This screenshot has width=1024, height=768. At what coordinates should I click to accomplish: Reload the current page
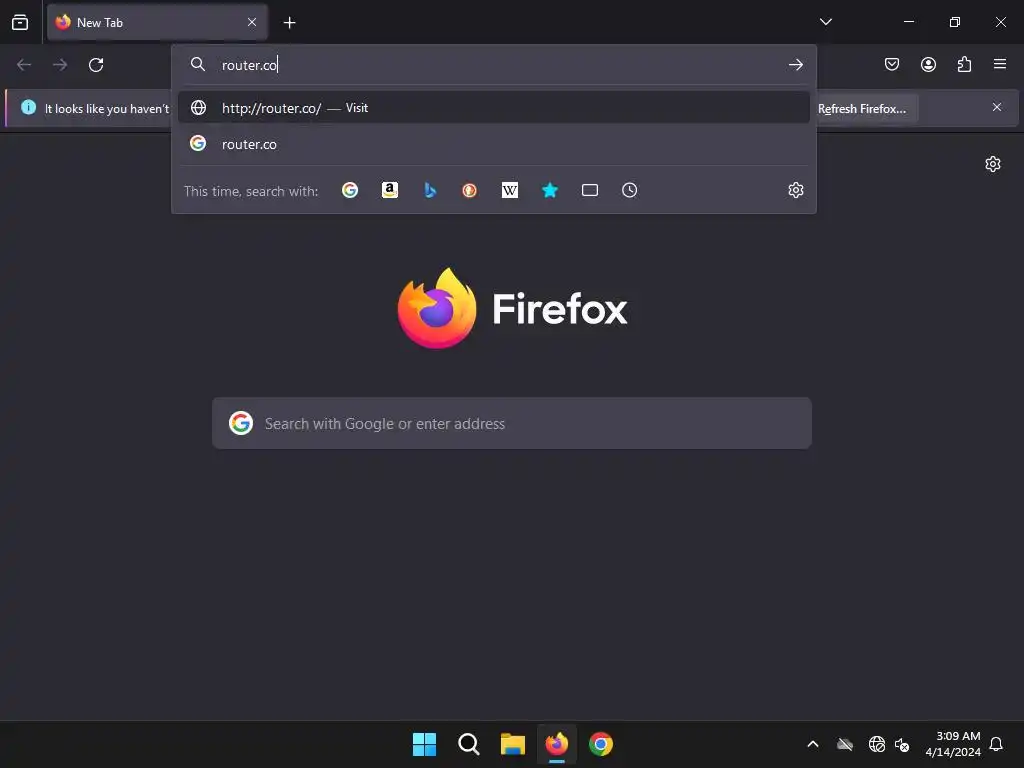(x=96, y=65)
